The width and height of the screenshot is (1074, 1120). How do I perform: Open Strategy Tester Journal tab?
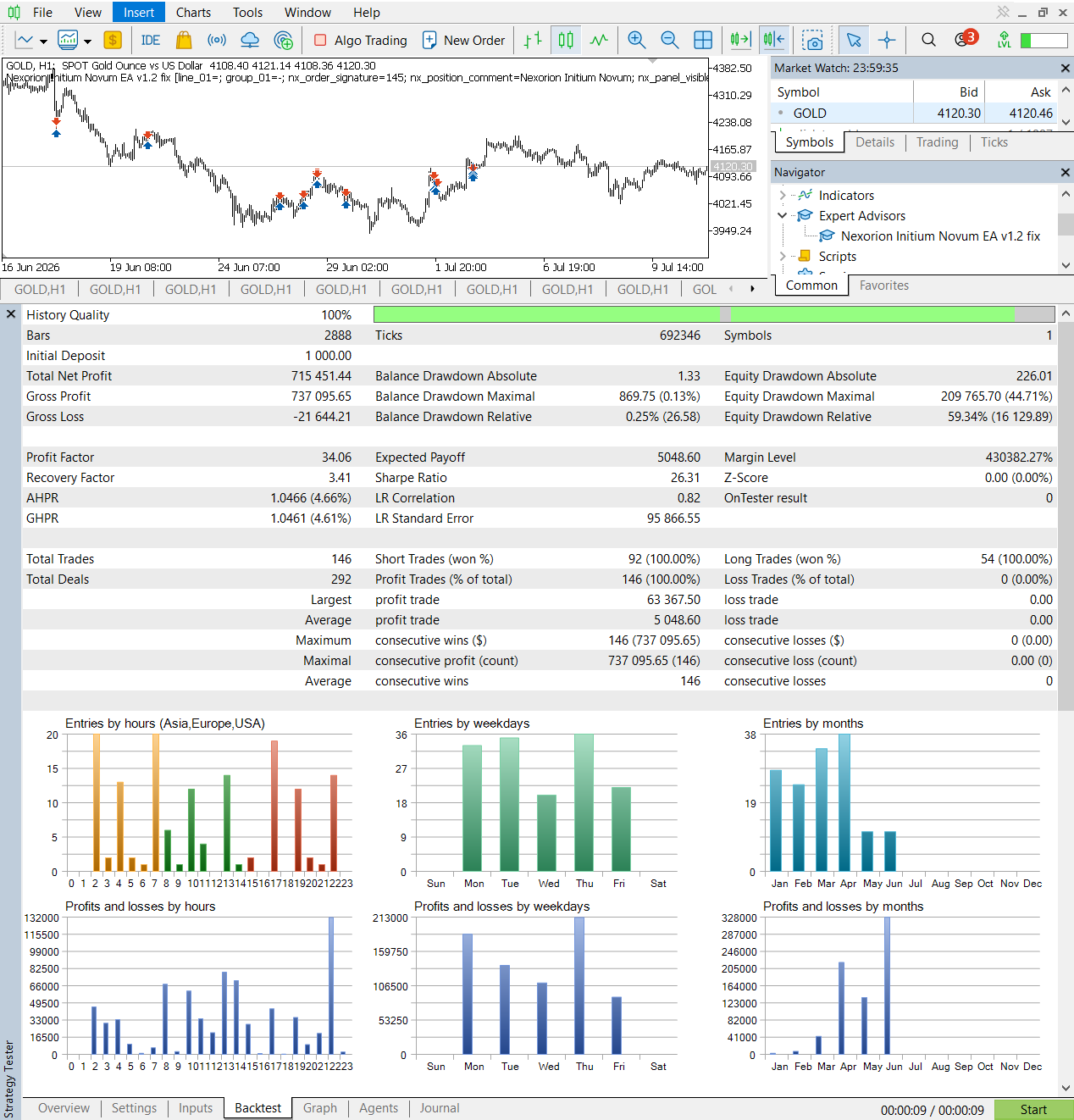pyautogui.click(x=440, y=1108)
